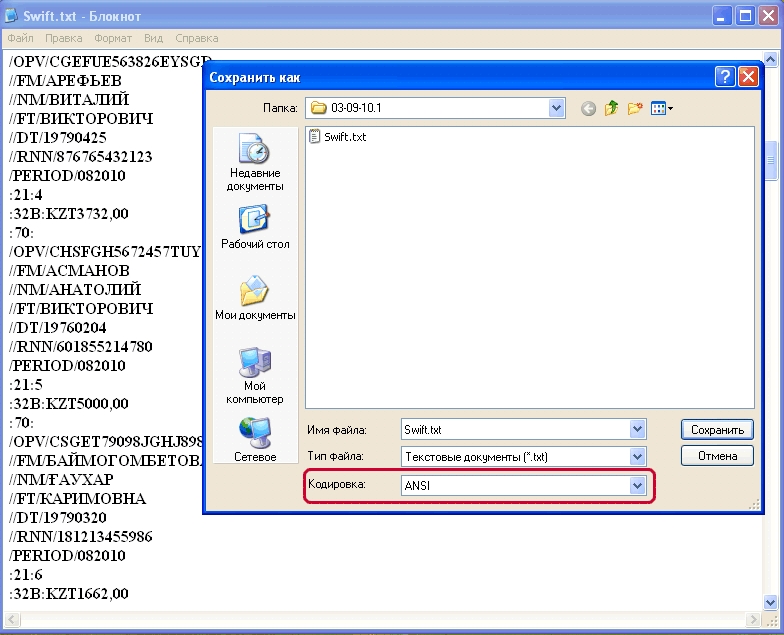Open the Тип файла dropdown list

637,457
